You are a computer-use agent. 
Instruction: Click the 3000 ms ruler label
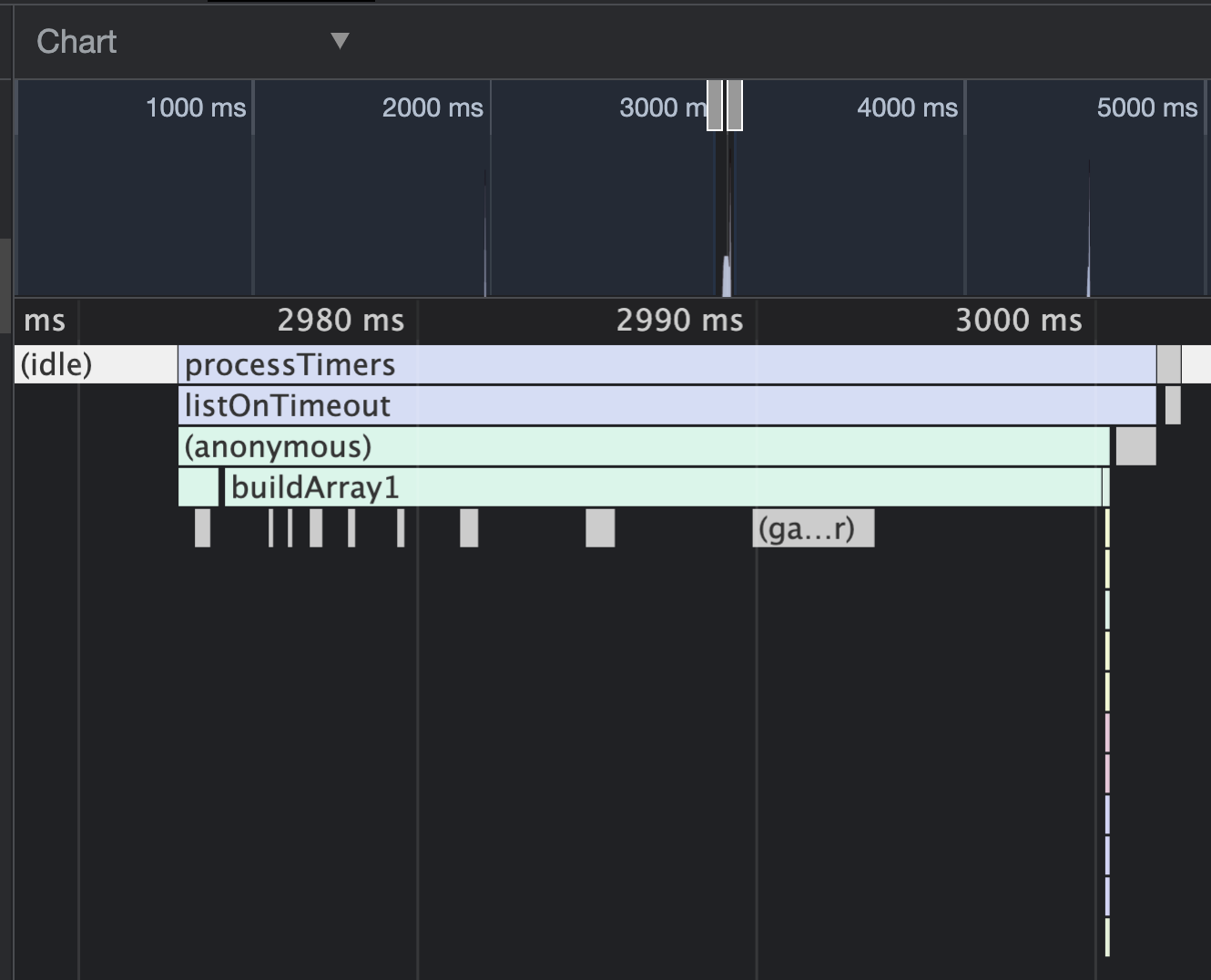pos(1019,321)
